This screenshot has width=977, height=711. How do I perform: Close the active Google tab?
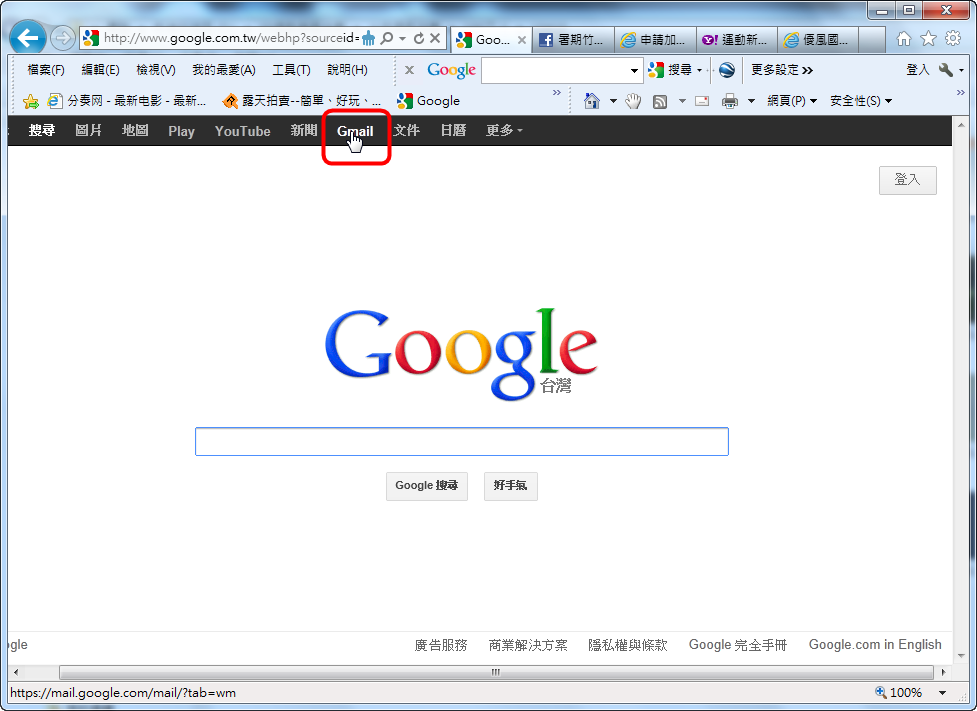[x=522, y=40]
